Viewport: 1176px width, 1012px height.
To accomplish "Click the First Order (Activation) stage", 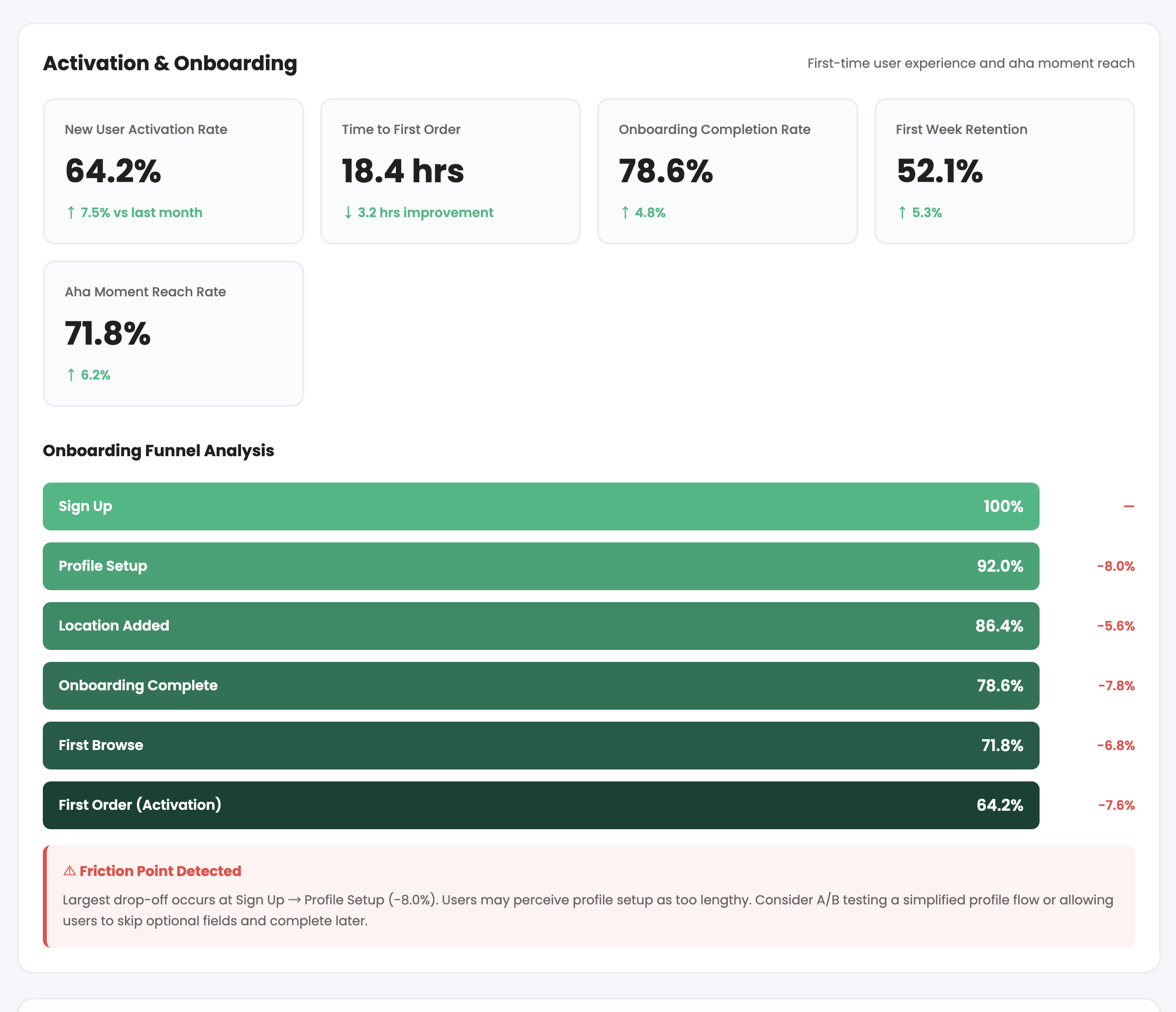I will click(x=540, y=805).
